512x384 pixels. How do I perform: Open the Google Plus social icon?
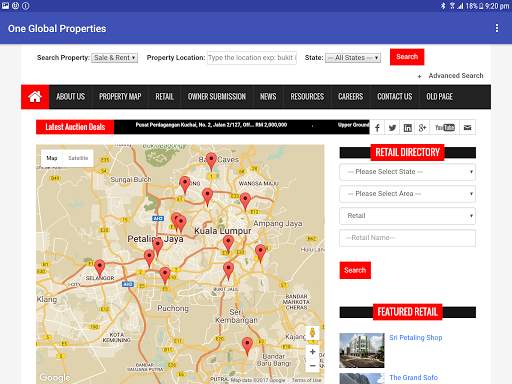tap(422, 128)
